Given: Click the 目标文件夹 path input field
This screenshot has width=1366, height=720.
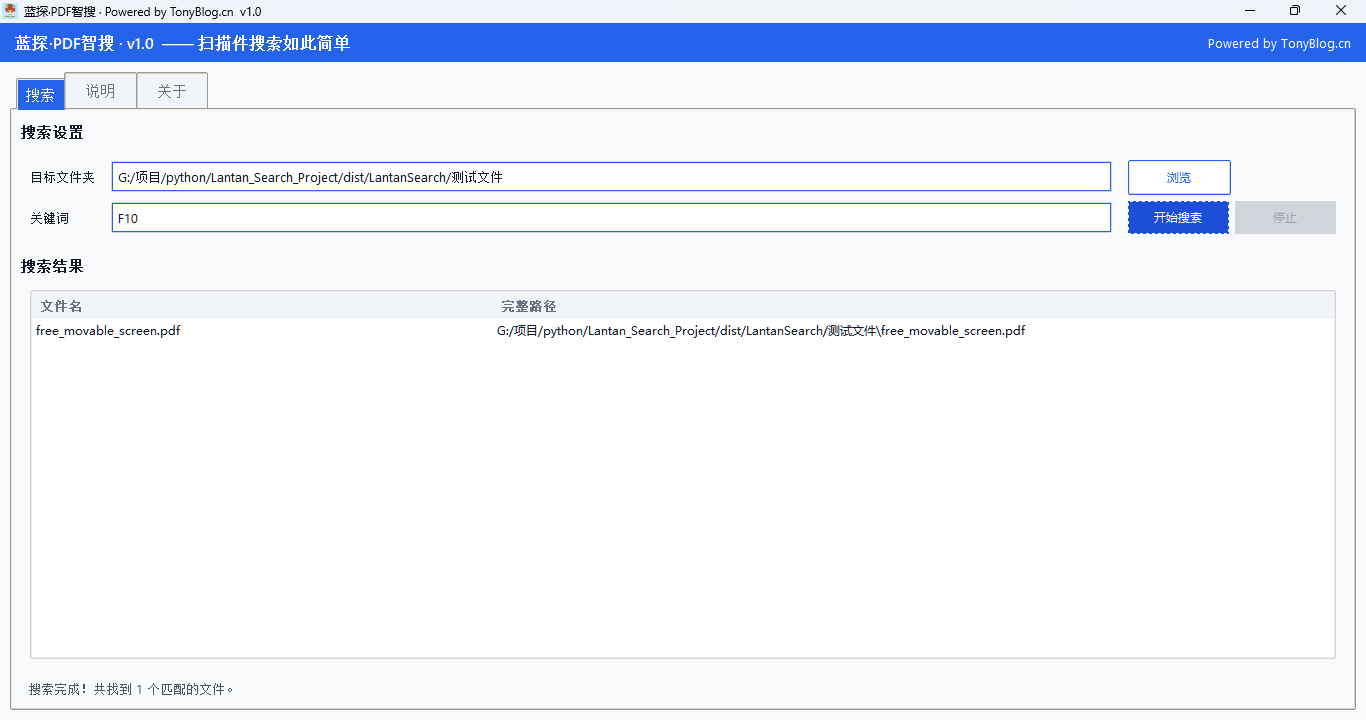Looking at the screenshot, I should pos(610,177).
